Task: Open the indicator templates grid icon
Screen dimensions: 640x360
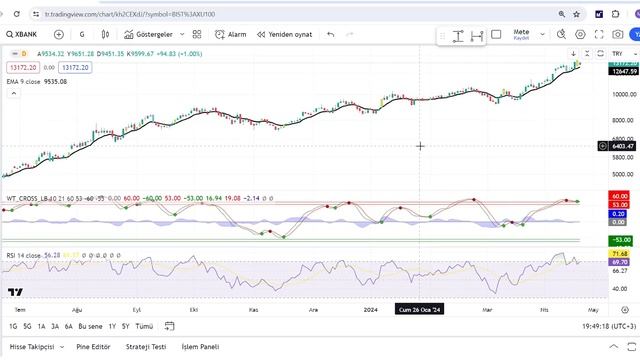Action: click(x=197, y=35)
